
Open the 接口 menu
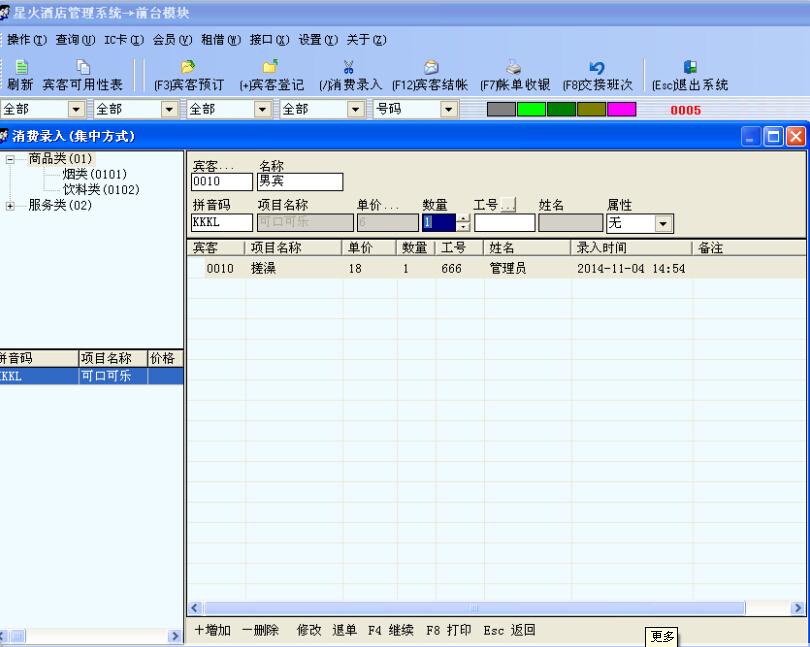click(269, 40)
